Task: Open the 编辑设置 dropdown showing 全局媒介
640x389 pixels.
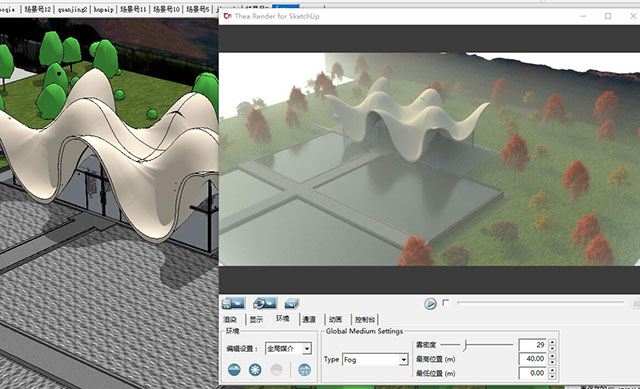Action: coord(288,349)
